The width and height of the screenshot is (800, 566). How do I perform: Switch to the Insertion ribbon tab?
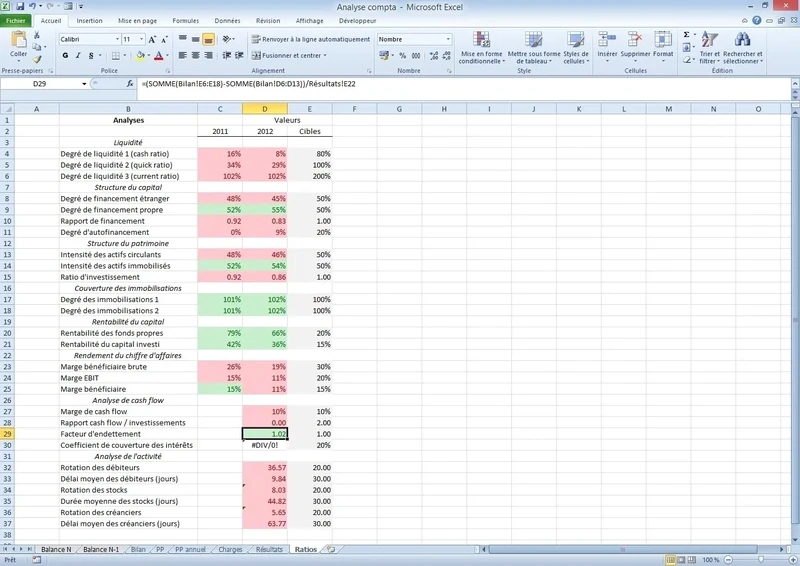click(x=89, y=21)
